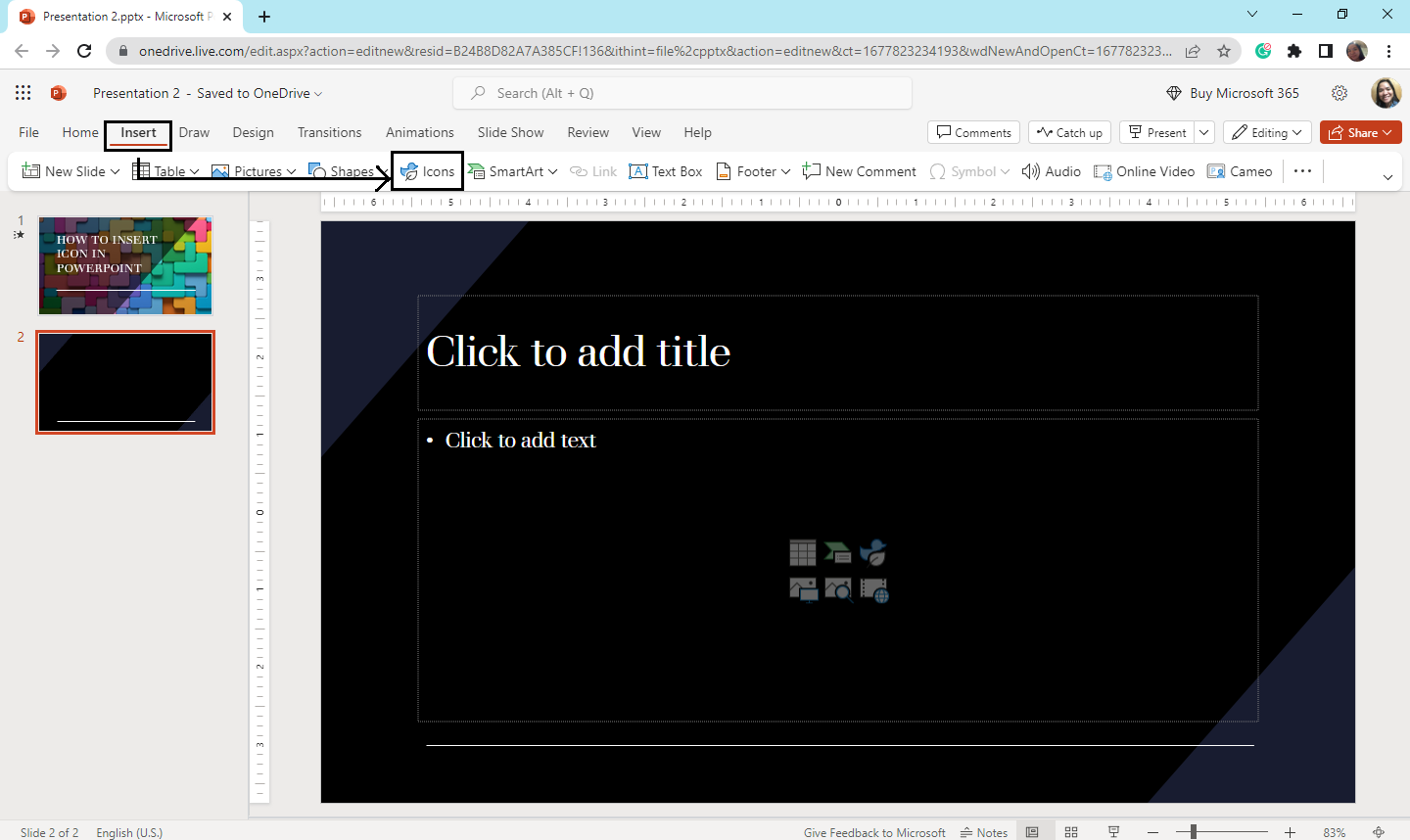Image resolution: width=1410 pixels, height=840 pixels.
Task: Open the Animations tab
Action: pos(419,132)
